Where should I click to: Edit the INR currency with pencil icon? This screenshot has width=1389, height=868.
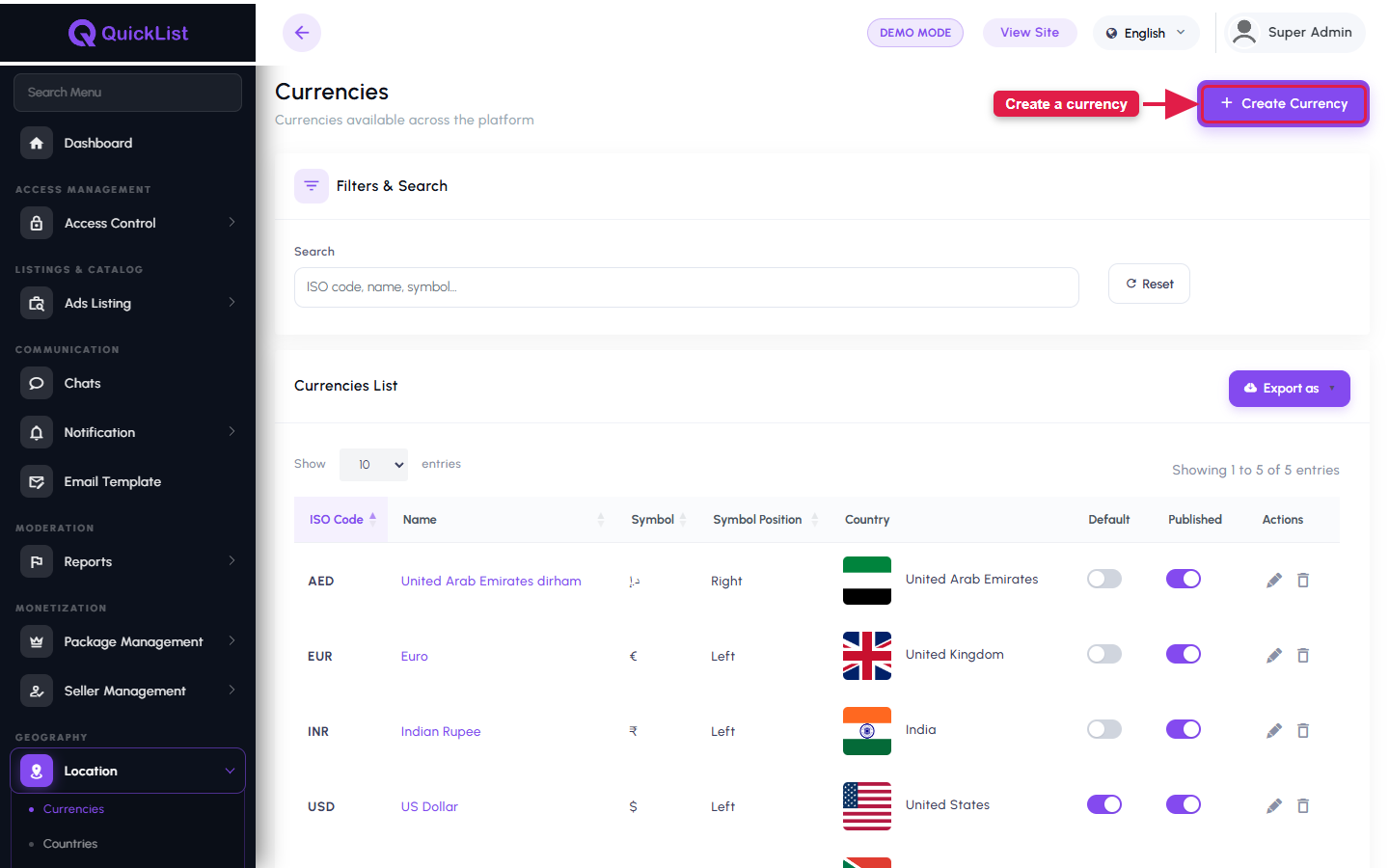(1274, 730)
